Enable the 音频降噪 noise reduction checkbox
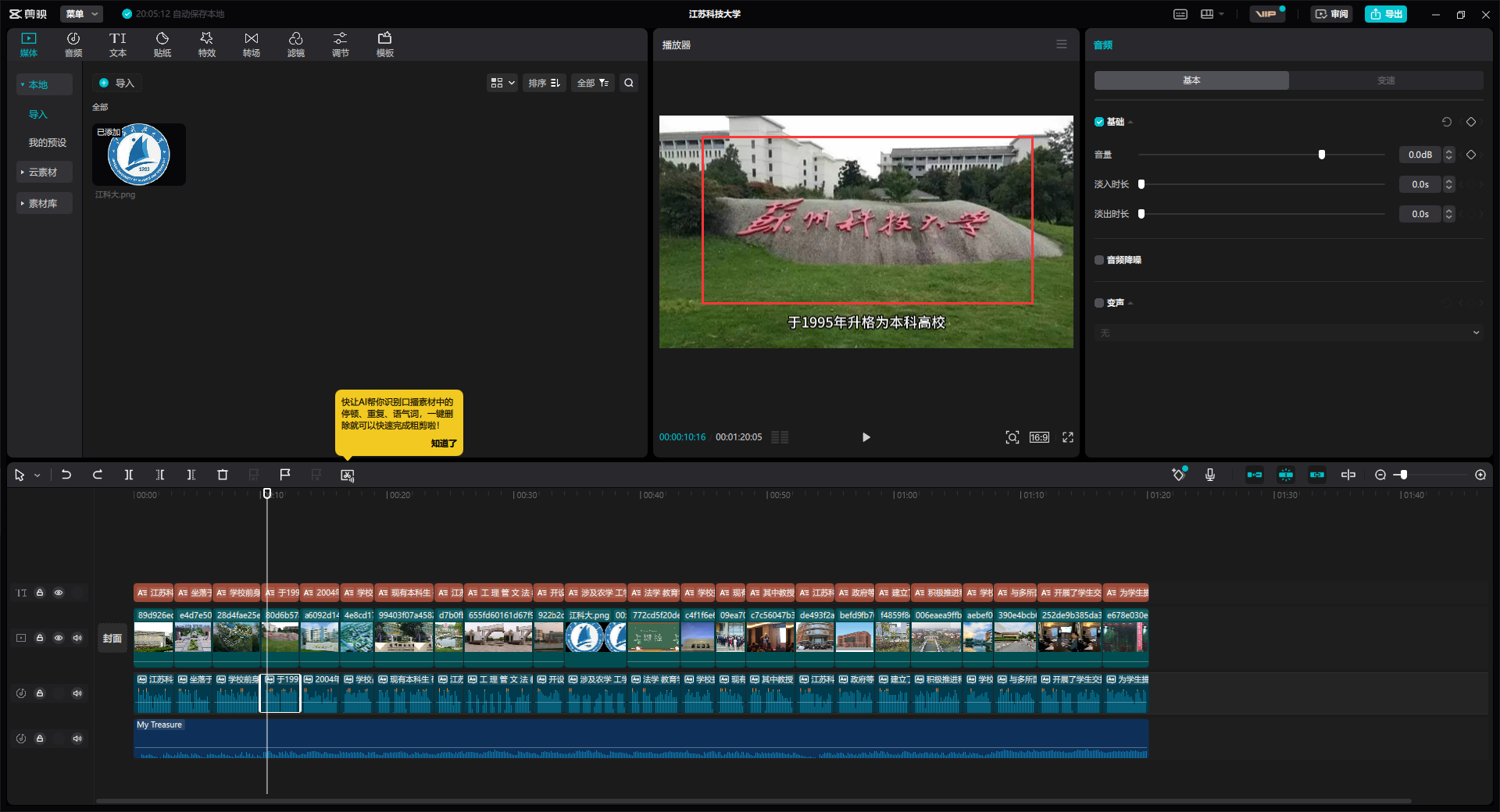 click(1099, 260)
